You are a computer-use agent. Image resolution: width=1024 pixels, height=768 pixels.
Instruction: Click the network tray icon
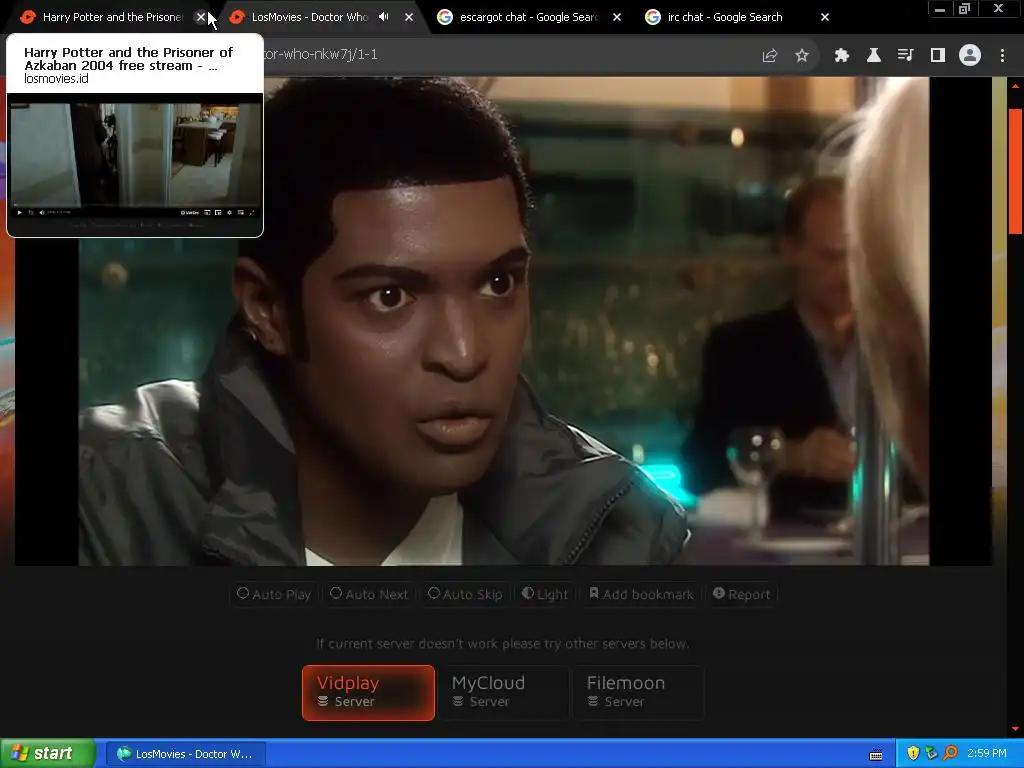(x=931, y=754)
